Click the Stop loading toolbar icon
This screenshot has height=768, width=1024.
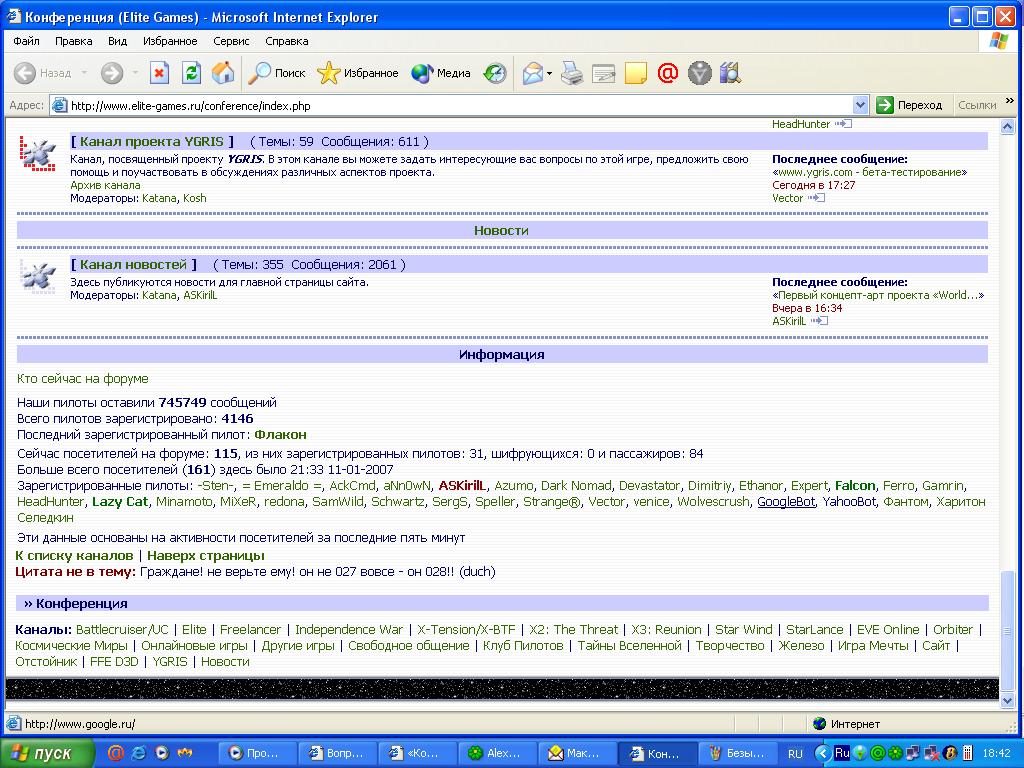pyautogui.click(x=159, y=73)
